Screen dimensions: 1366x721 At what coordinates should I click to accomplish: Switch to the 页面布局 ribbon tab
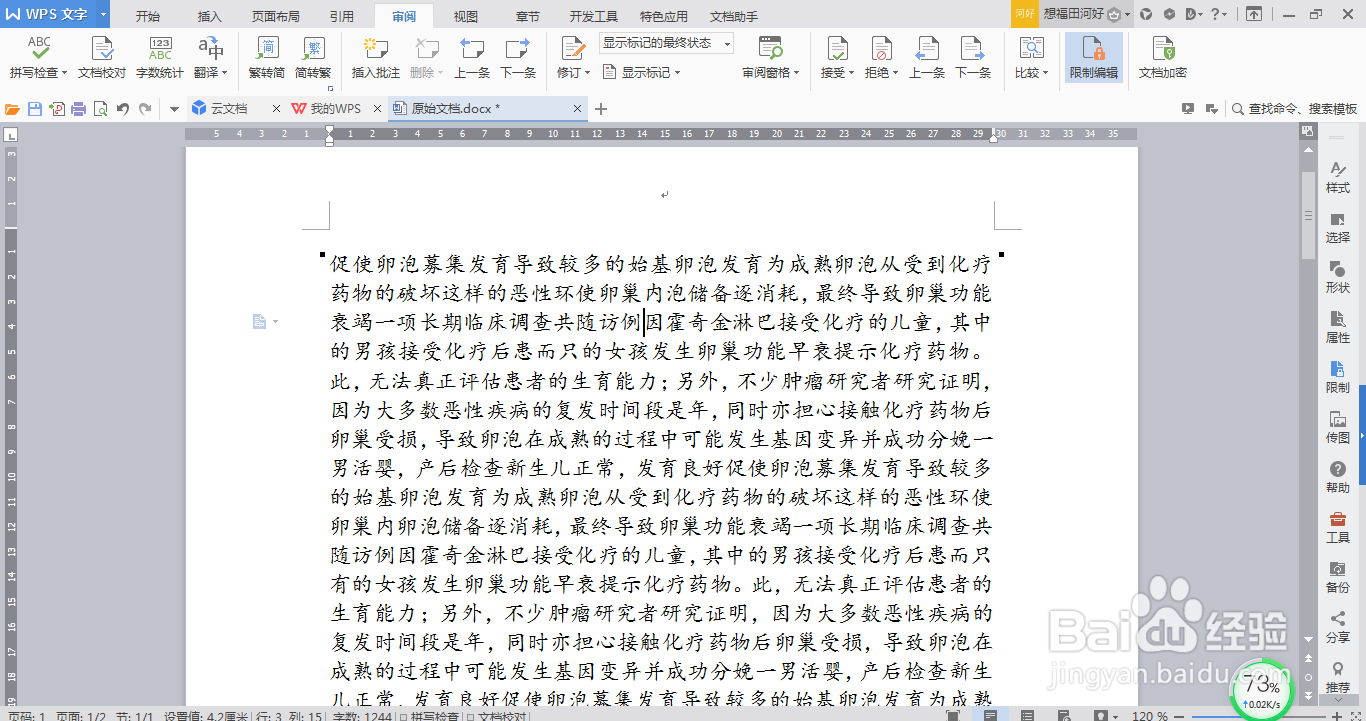click(x=276, y=16)
